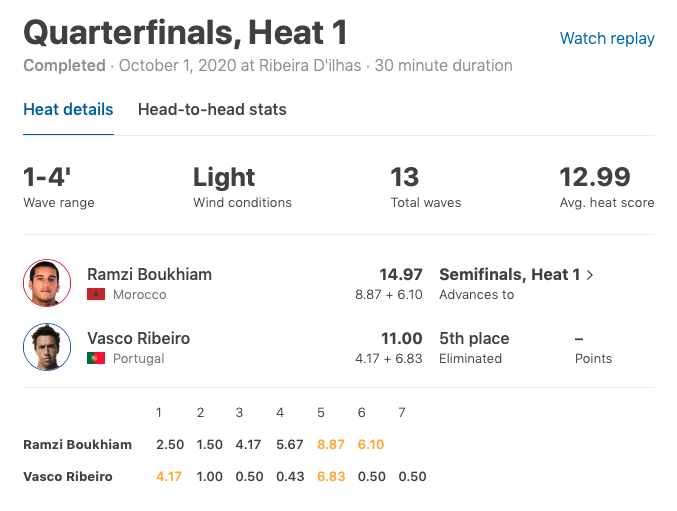Click Ramzi Boukhiam's highlighted 6.10 wave score
The height and width of the screenshot is (511, 677).
[x=370, y=444]
